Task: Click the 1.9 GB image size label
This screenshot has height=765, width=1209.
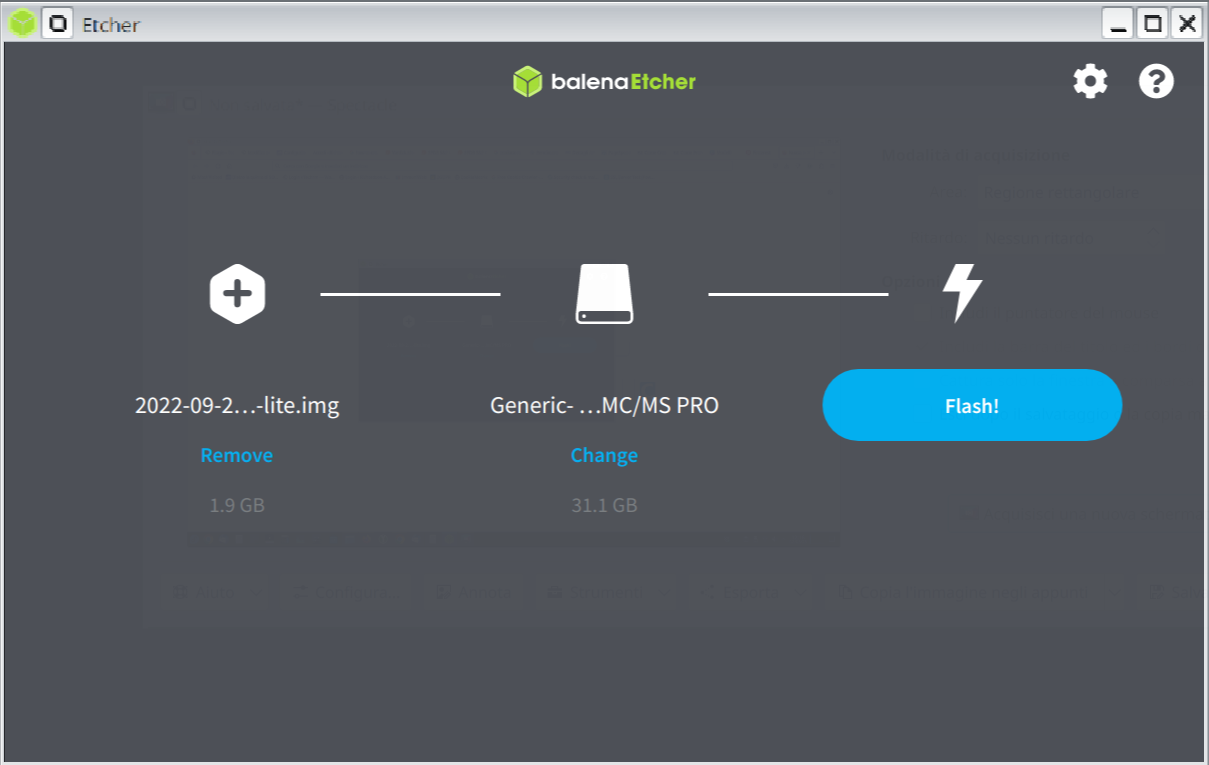Action: click(237, 505)
